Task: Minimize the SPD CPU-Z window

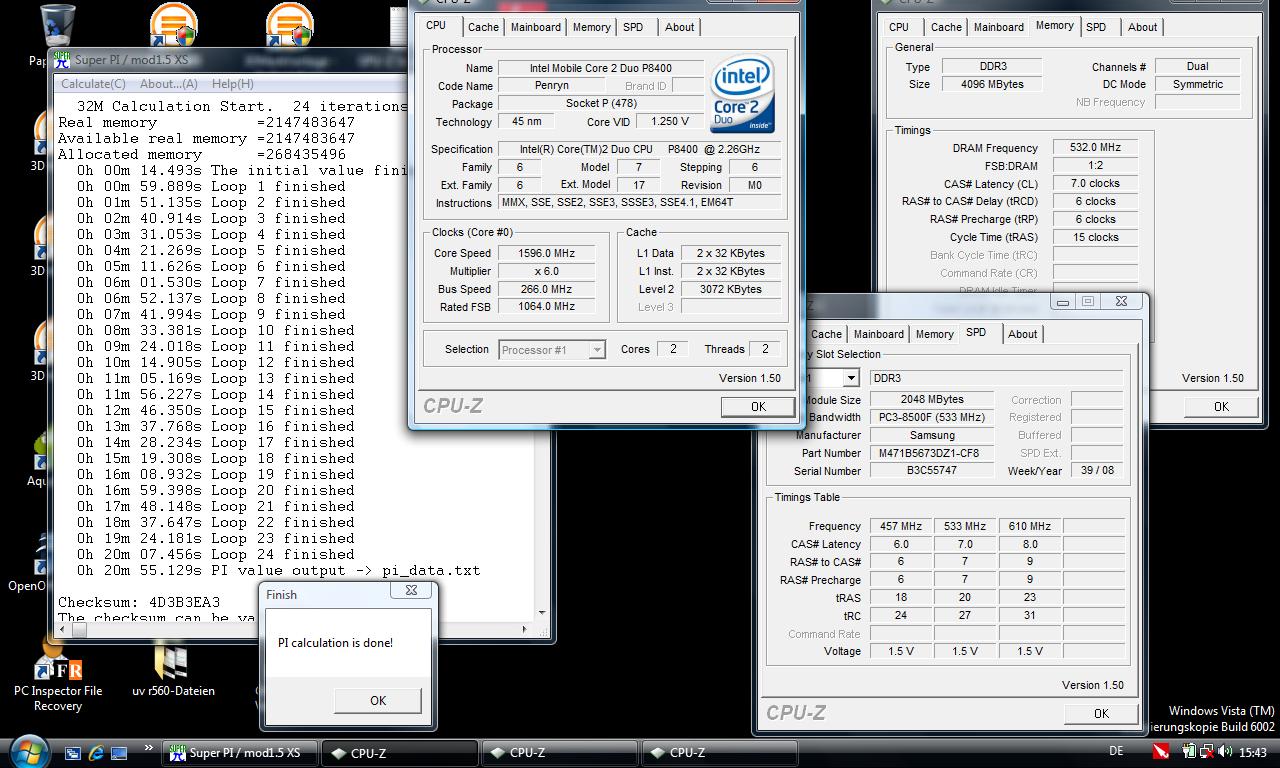Action: [1064, 301]
